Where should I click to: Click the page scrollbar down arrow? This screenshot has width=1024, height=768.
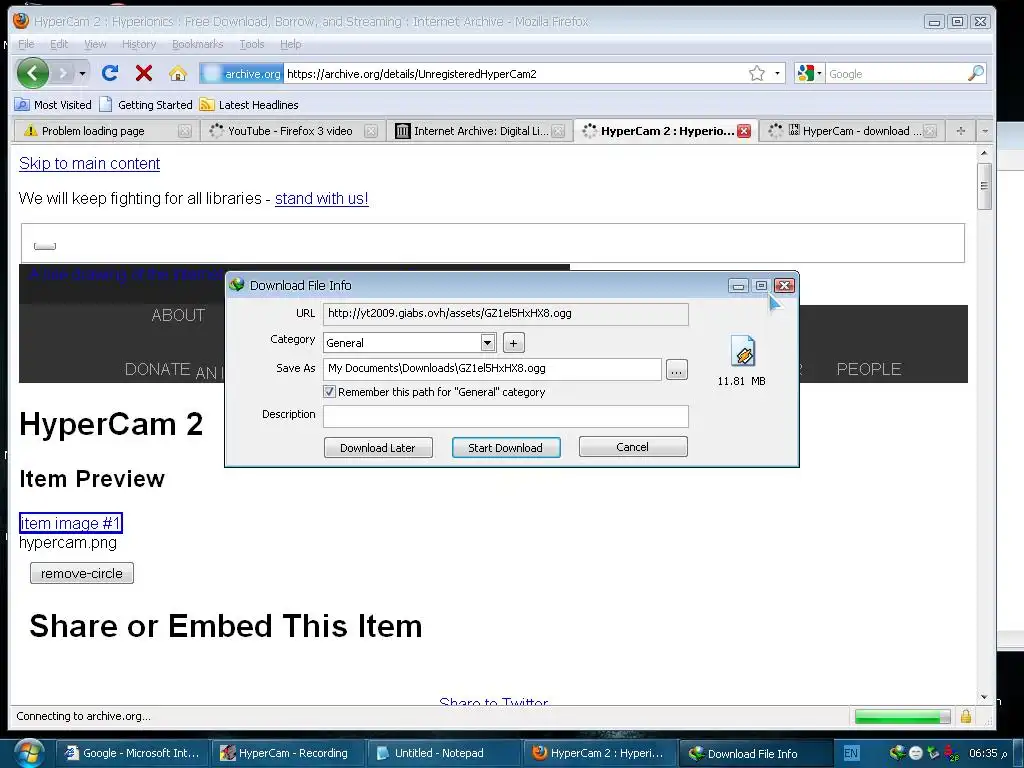[x=984, y=697]
